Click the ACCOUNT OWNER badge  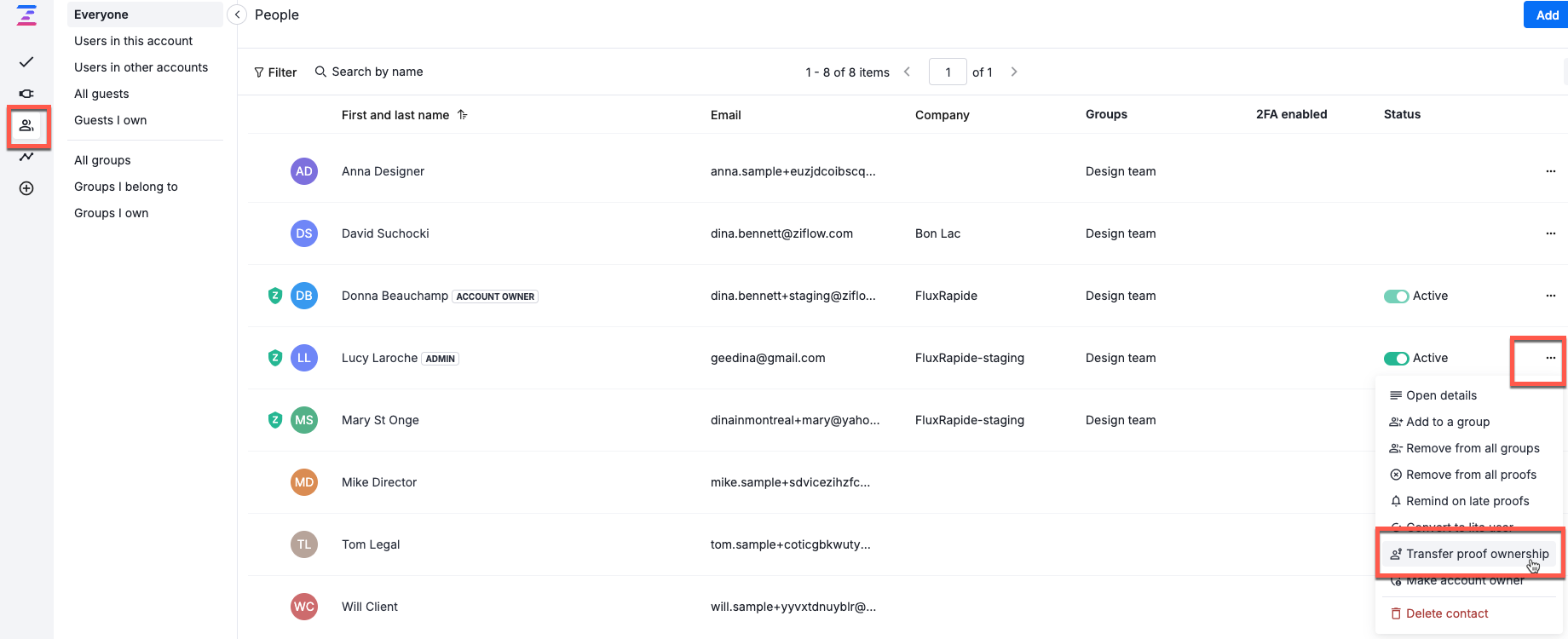coord(495,296)
